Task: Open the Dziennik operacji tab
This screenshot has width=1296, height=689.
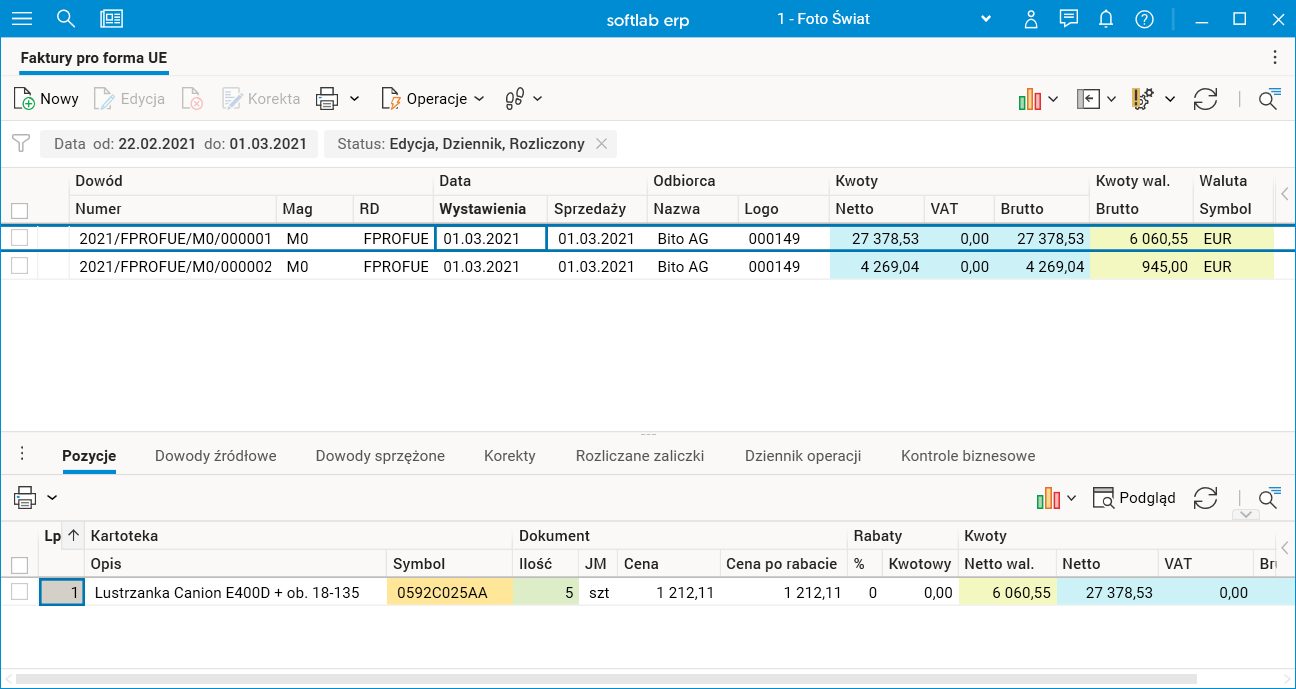Action: 802,455
